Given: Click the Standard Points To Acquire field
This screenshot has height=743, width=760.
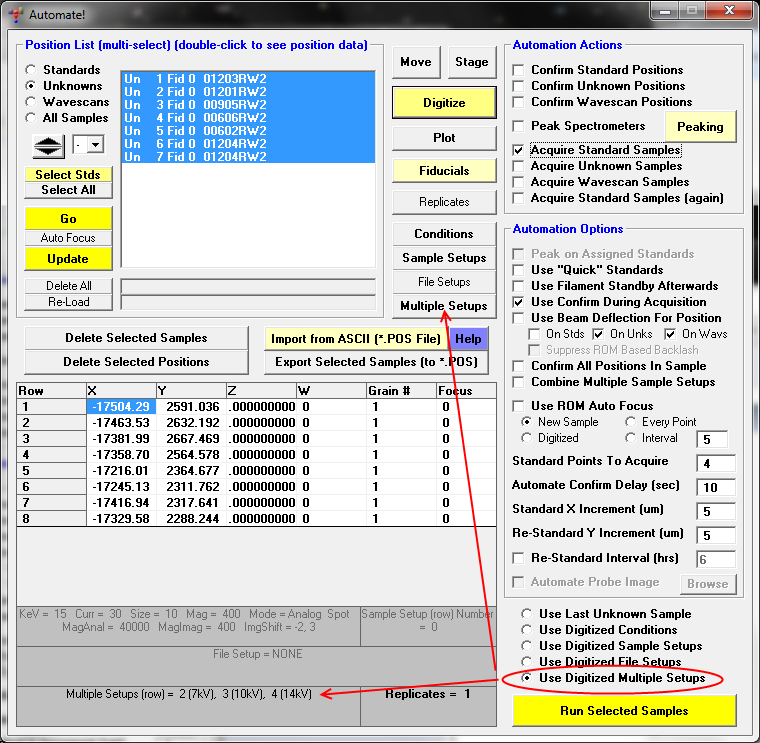Looking at the screenshot, I should pos(715,463).
